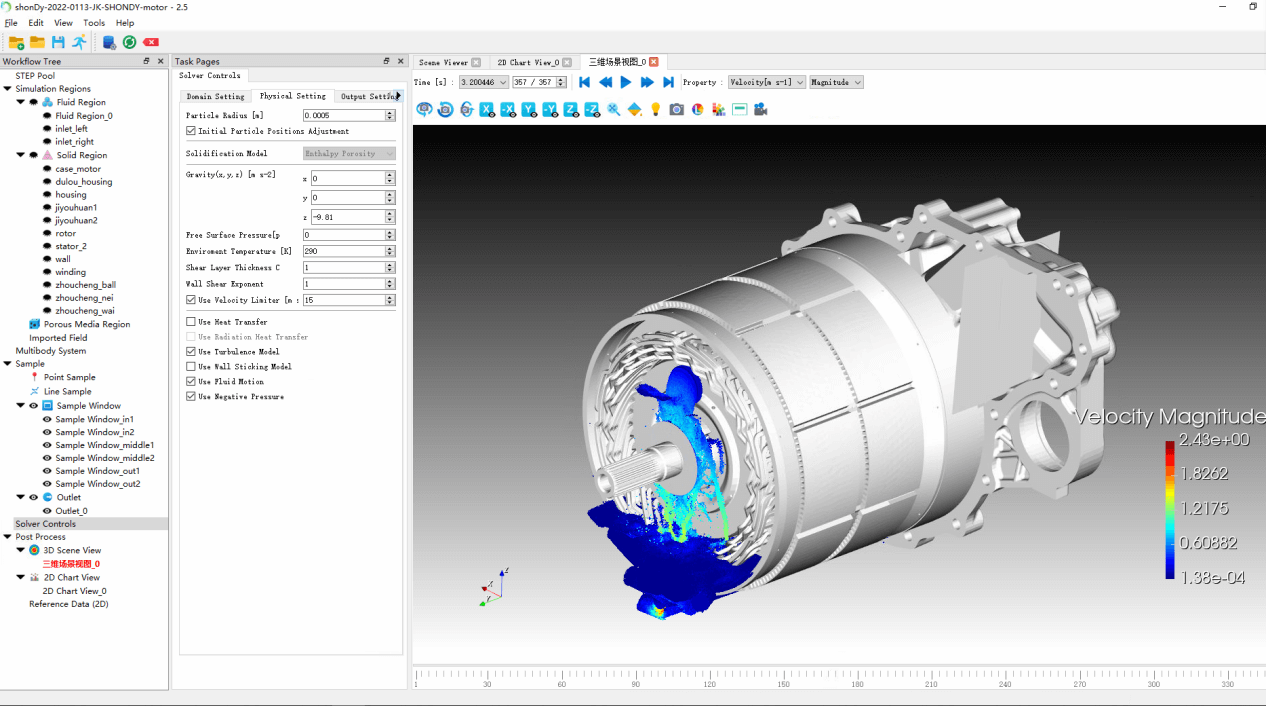Click the play animation button
This screenshot has height=706, width=1266.
pyautogui.click(x=626, y=82)
